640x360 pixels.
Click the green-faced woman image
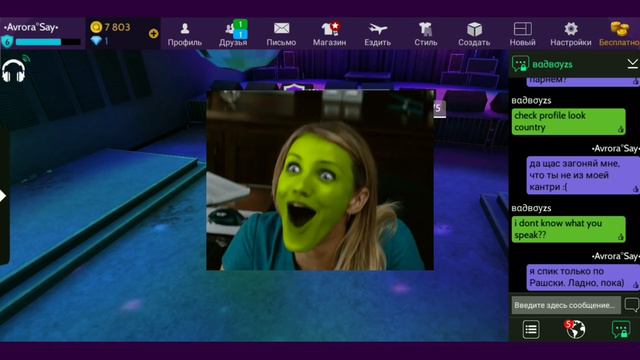coord(320,180)
